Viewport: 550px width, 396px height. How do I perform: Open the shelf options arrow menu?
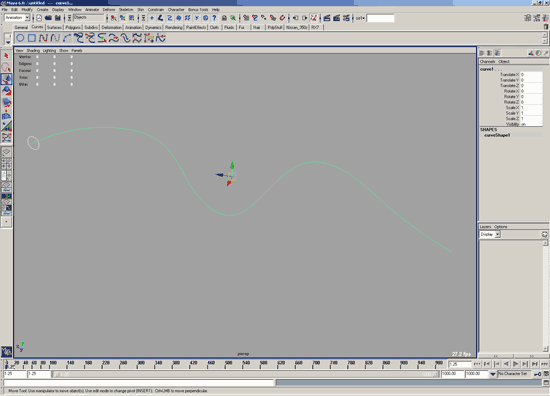[8, 42]
